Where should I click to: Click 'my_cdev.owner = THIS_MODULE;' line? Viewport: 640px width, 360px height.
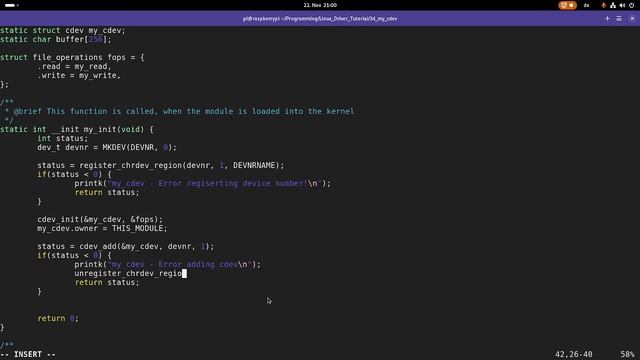[102, 228]
